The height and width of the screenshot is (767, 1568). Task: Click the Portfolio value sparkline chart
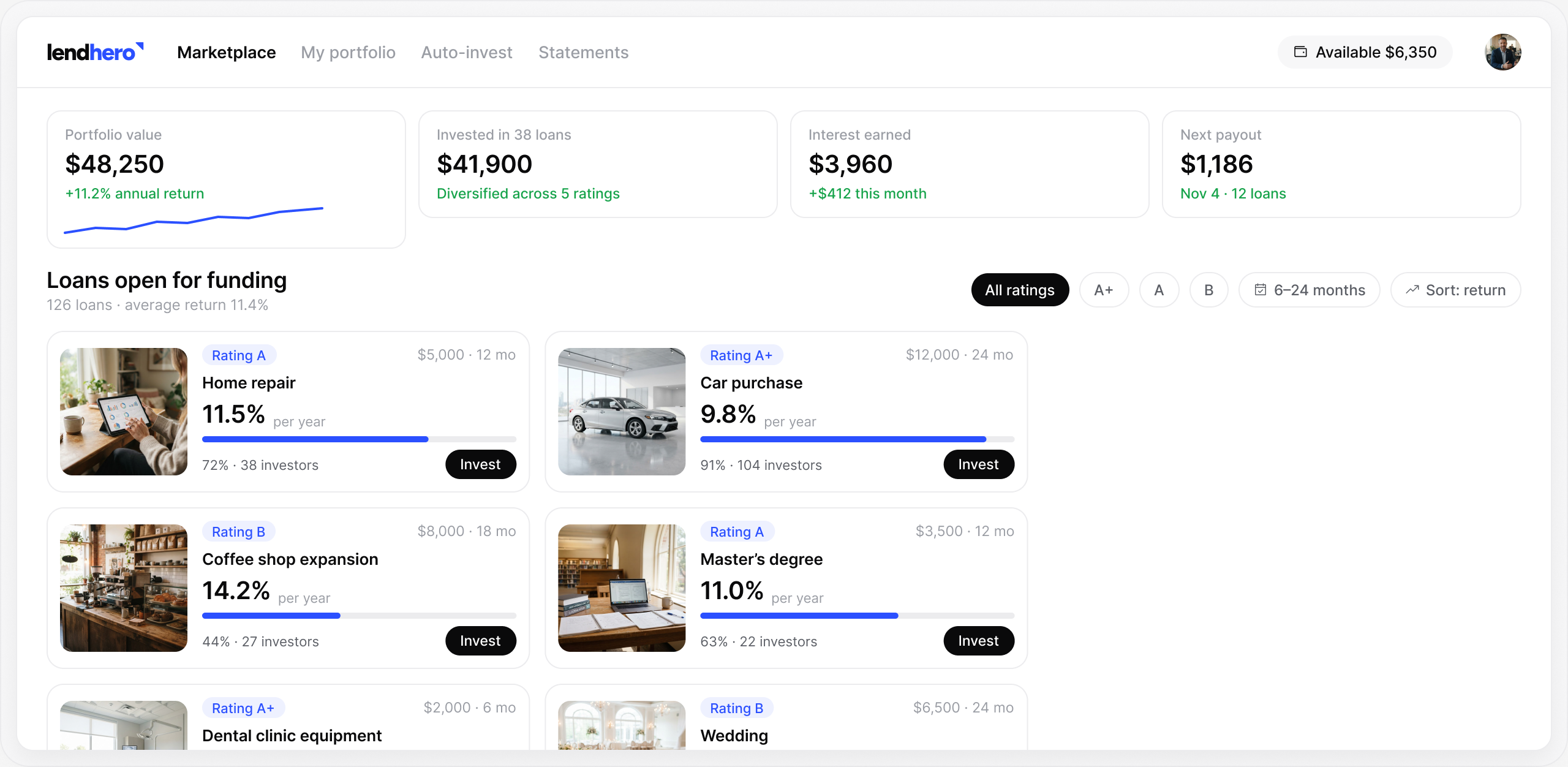194,221
